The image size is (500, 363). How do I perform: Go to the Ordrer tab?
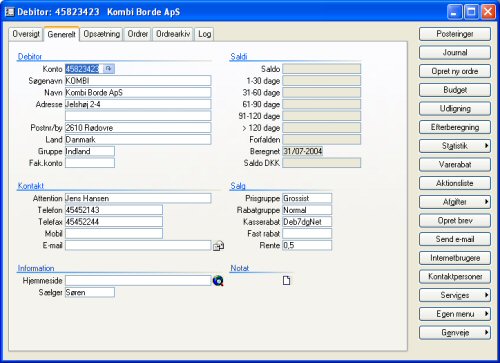[138, 34]
